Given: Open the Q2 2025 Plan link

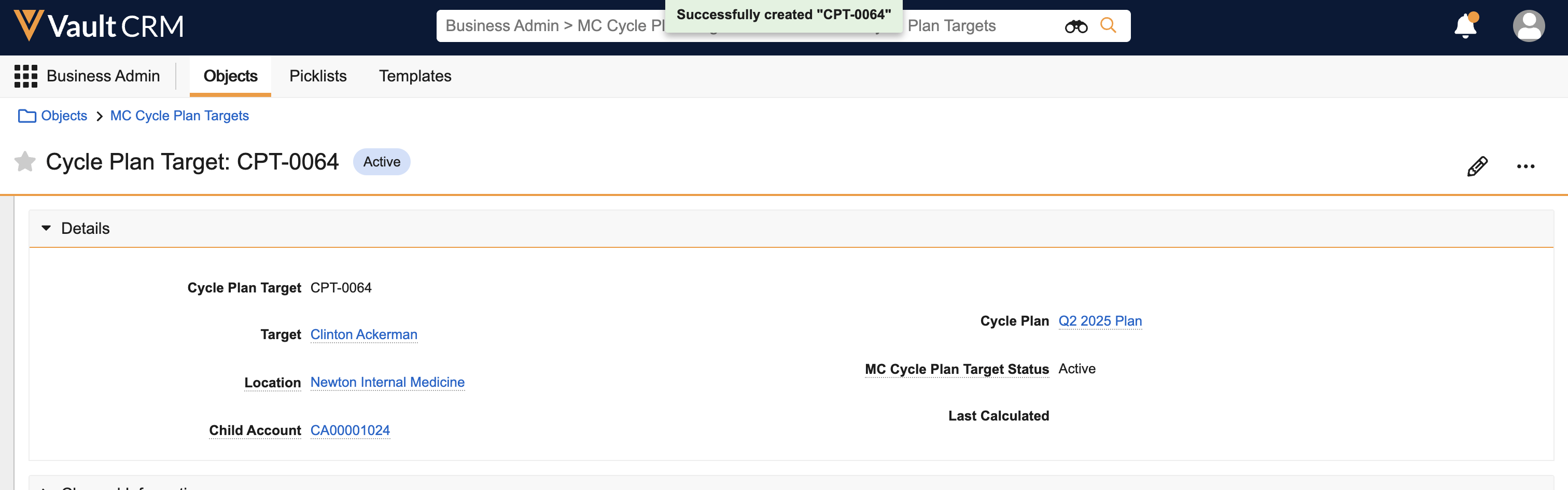Looking at the screenshot, I should point(1099,321).
